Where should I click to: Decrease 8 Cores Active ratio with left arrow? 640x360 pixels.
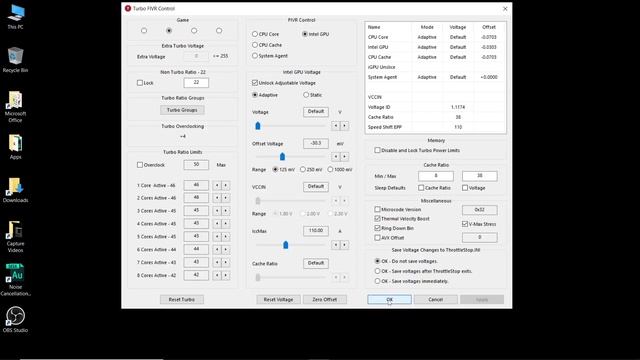tap(217, 276)
